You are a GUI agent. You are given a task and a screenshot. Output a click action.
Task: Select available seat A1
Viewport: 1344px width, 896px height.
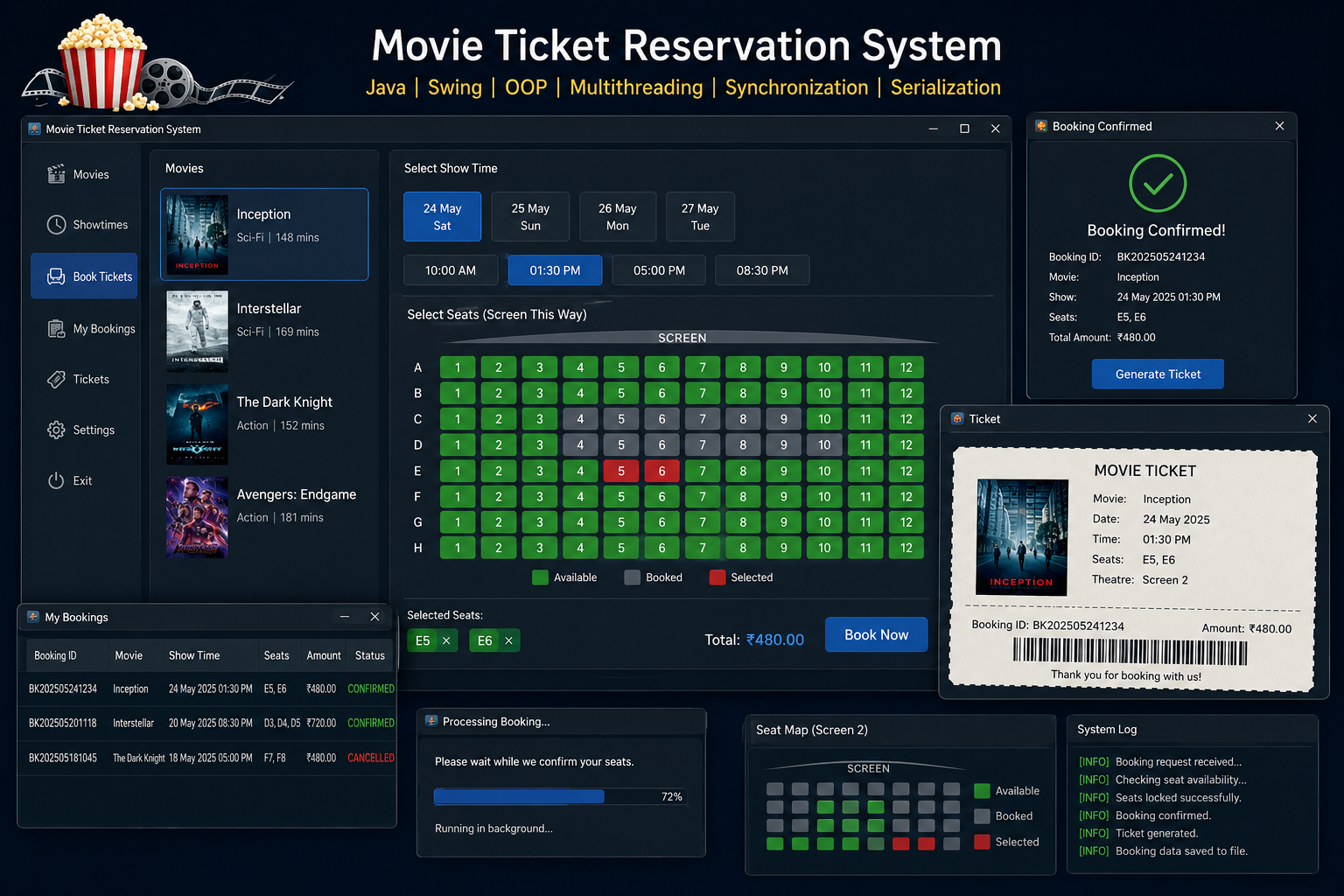pyautogui.click(x=458, y=367)
